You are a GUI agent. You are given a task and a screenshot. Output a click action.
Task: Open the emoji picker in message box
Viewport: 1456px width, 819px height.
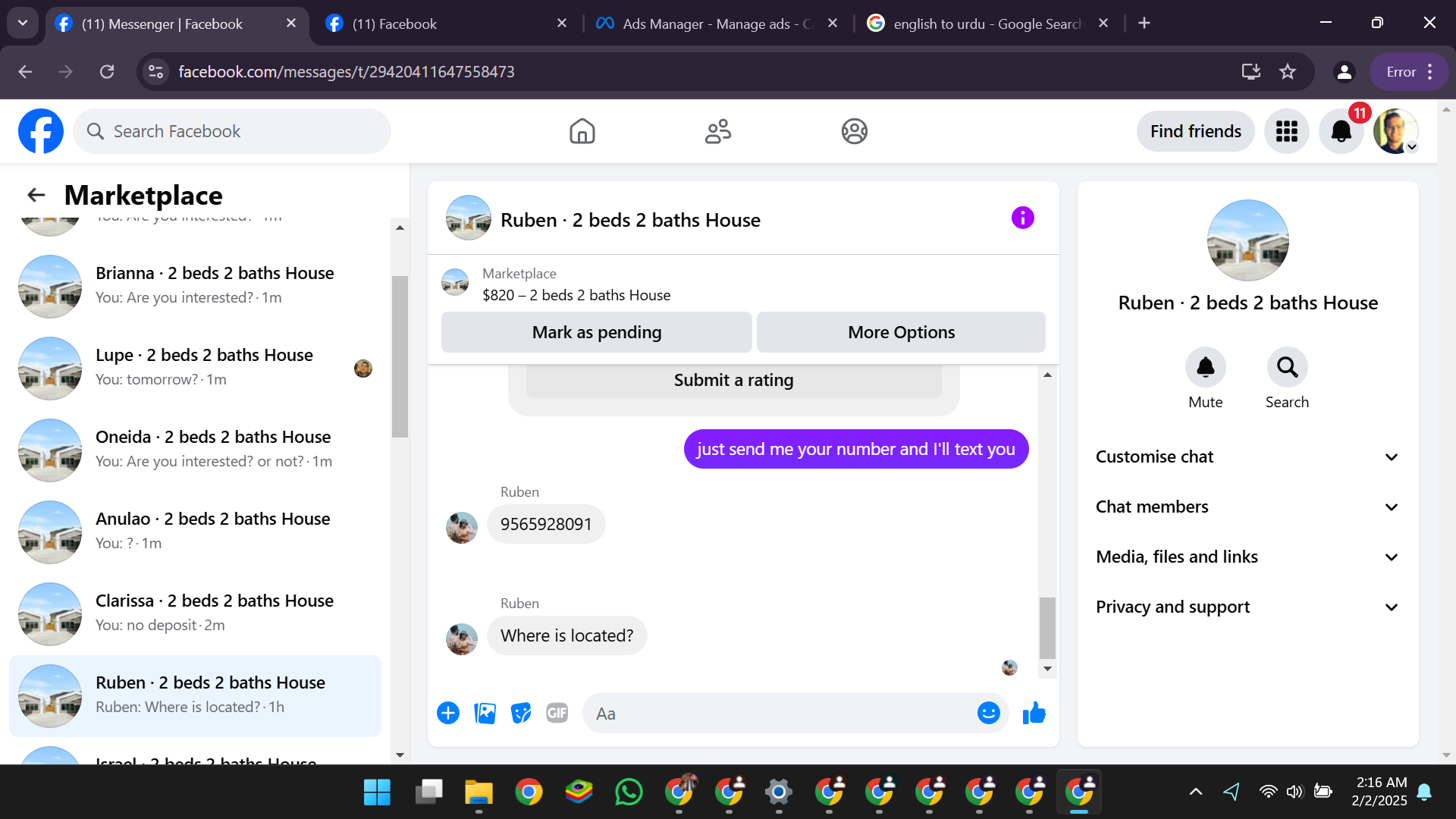(x=988, y=714)
